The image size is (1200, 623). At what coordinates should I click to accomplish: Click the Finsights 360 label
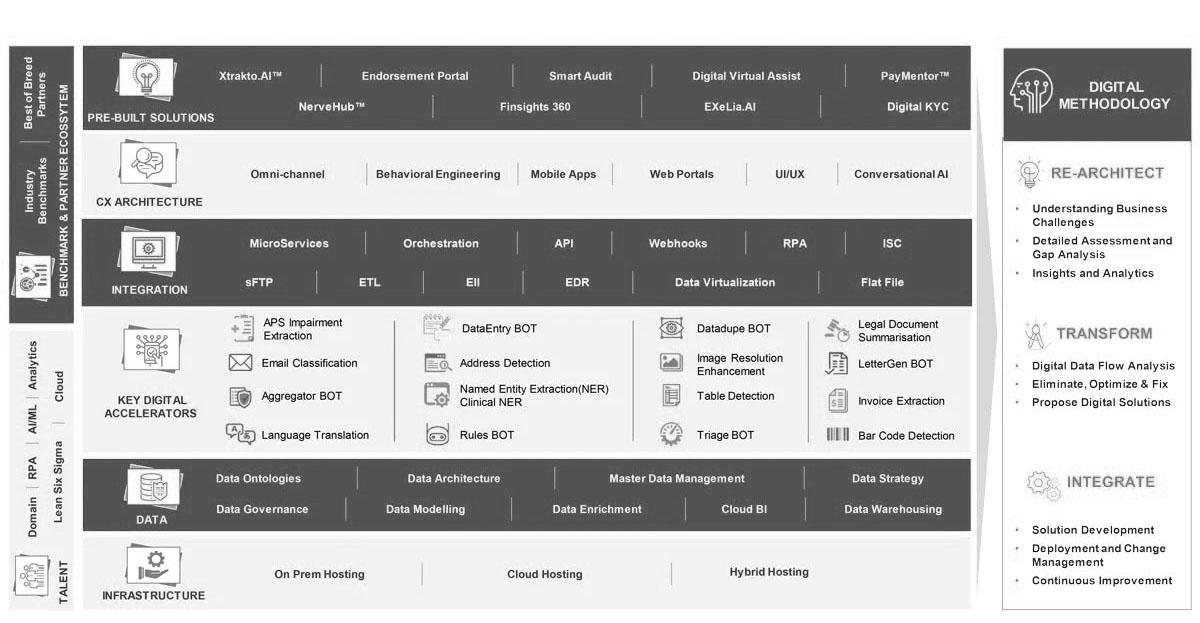[x=535, y=107]
